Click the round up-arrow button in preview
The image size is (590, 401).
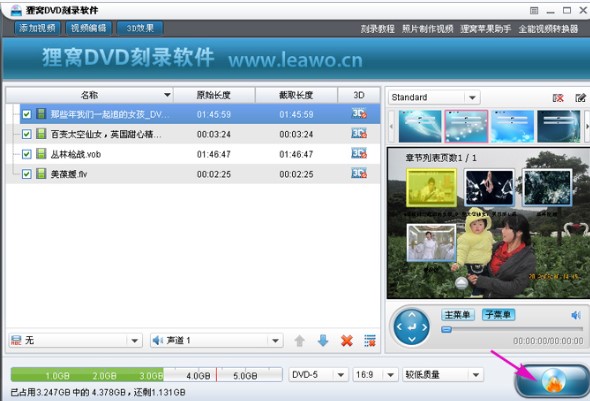click(x=462, y=283)
